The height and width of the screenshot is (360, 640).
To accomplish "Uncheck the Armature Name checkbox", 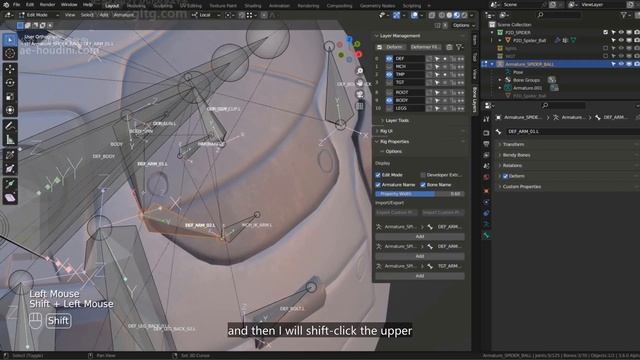I will point(378,185).
